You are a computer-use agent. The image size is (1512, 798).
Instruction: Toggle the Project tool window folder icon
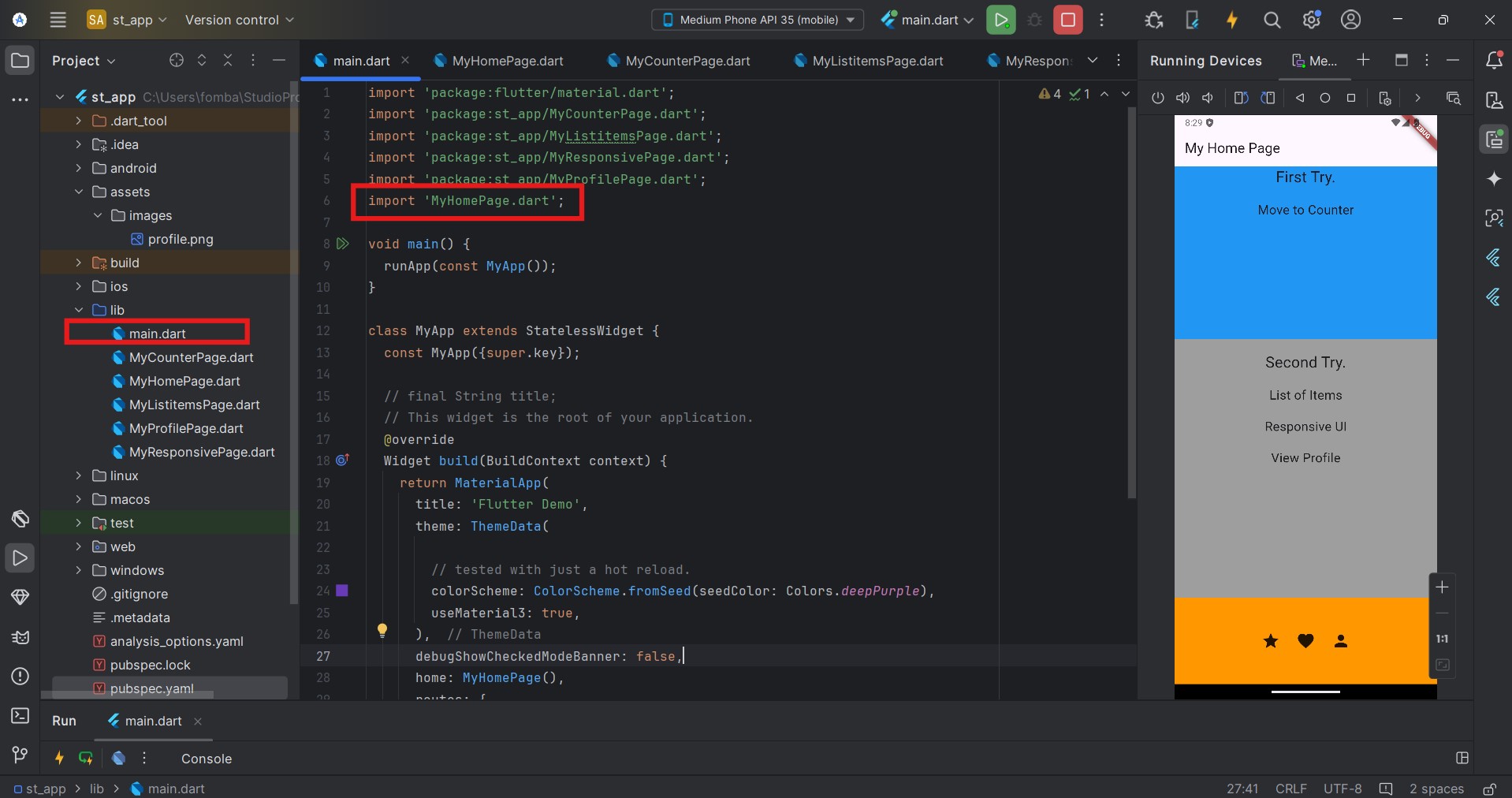click(20, 61)
